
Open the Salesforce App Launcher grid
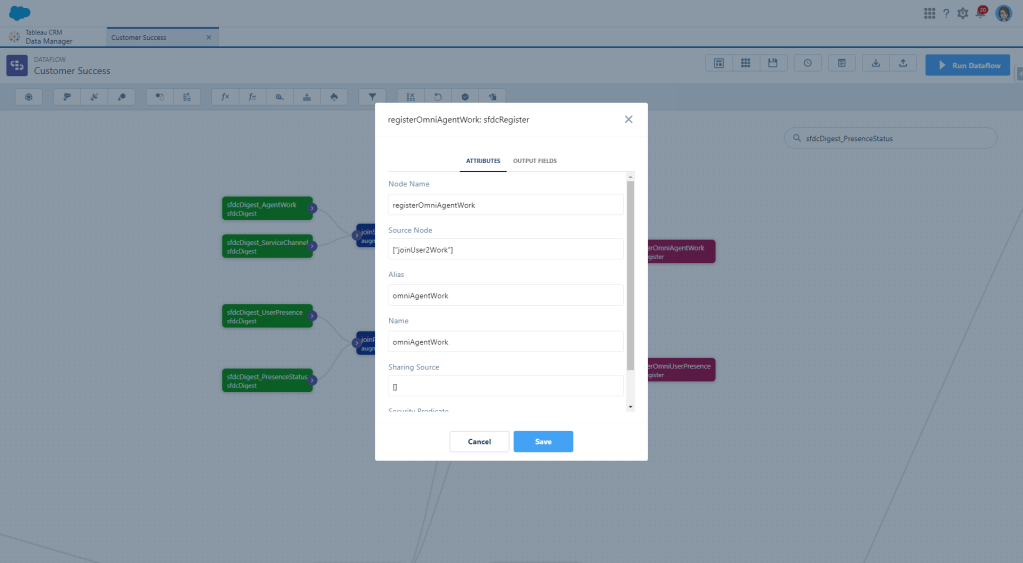pos(929,13)
